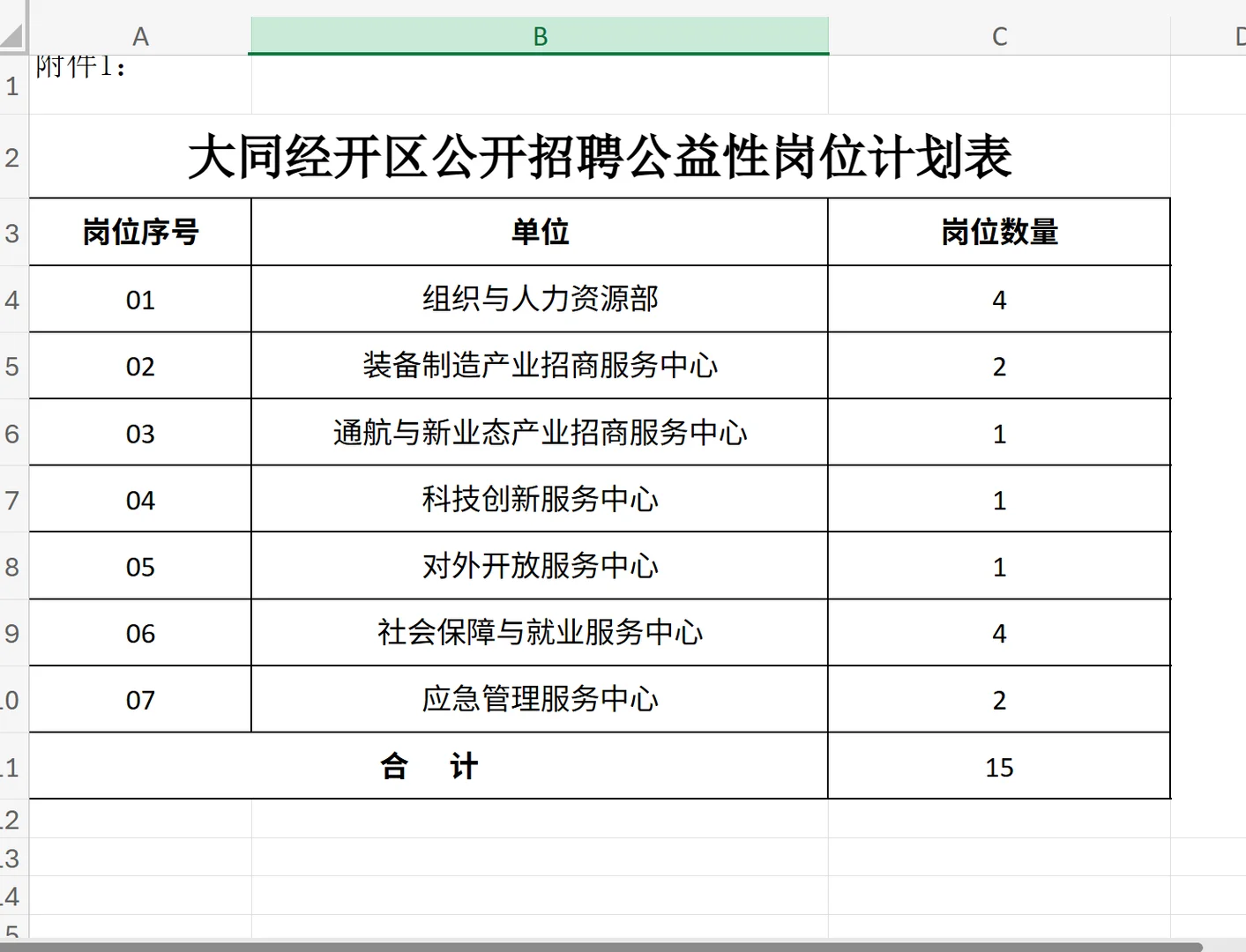
Task: Click the 合 计 cell
Action: [428, 766]
